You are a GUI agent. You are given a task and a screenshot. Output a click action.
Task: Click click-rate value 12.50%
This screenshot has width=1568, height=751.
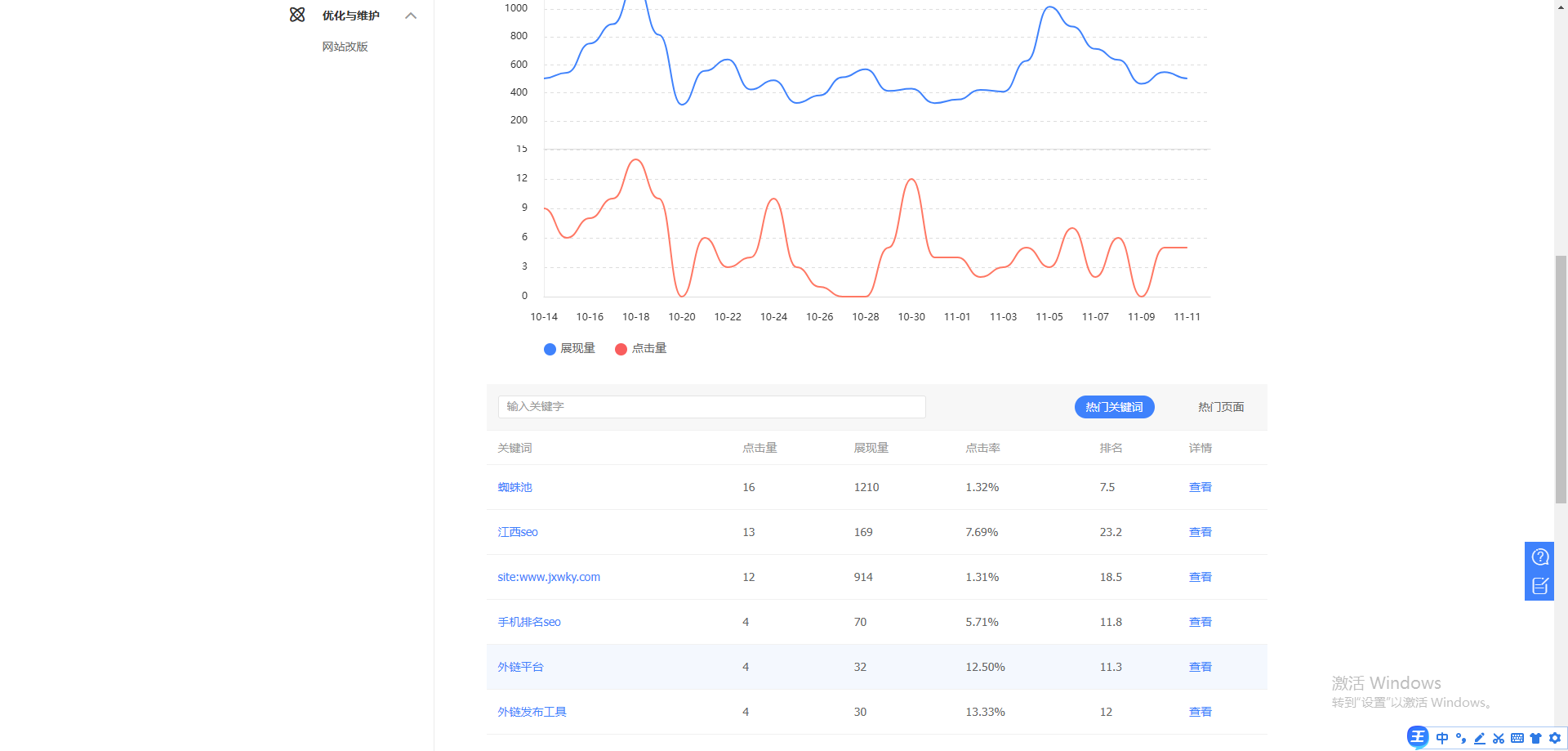[x=985, y=667]
